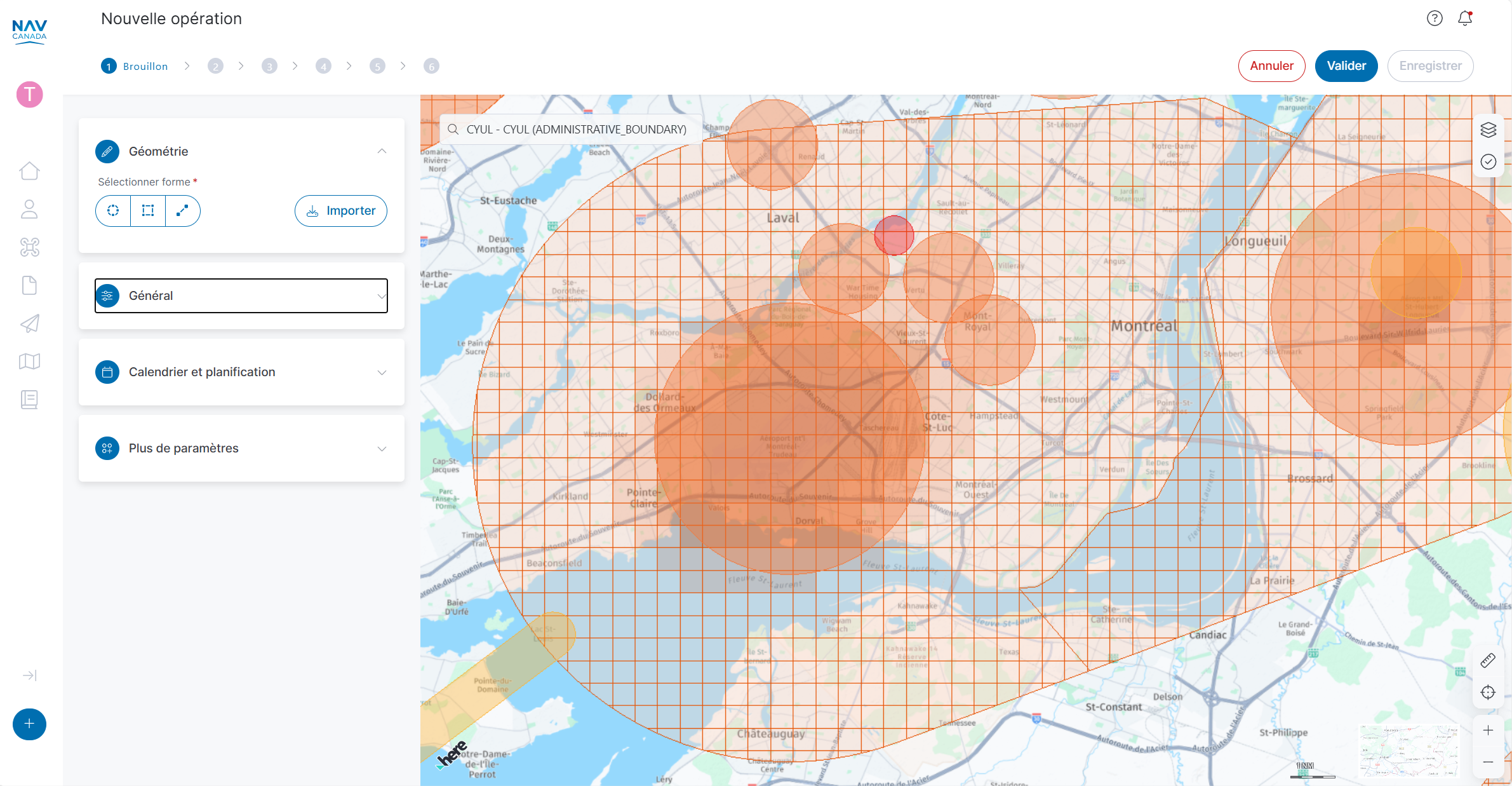Viewport: 1512px width, 786px height.
Task: Open the notifications bell
Action: click(x=1465, y=18)
